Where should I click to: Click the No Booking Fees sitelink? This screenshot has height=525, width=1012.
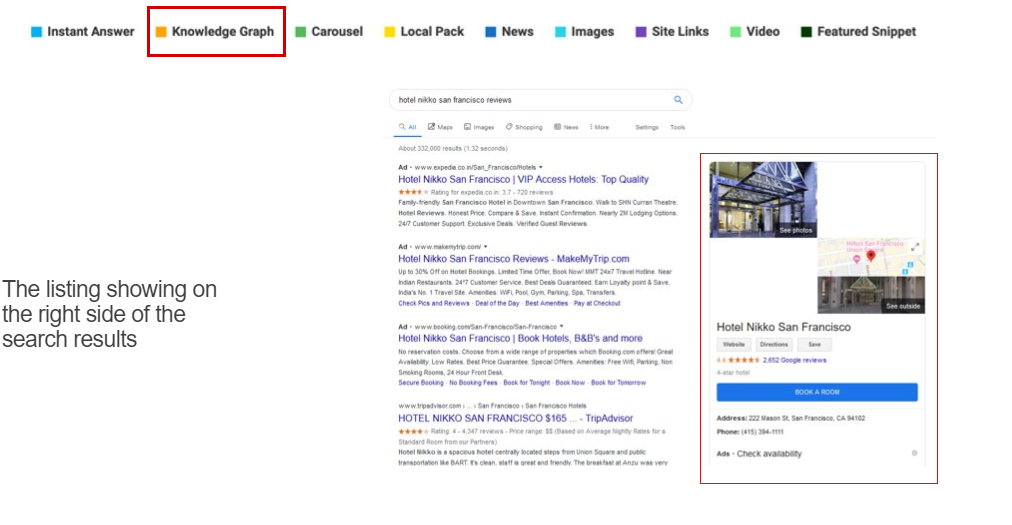[x=473, y=383]
